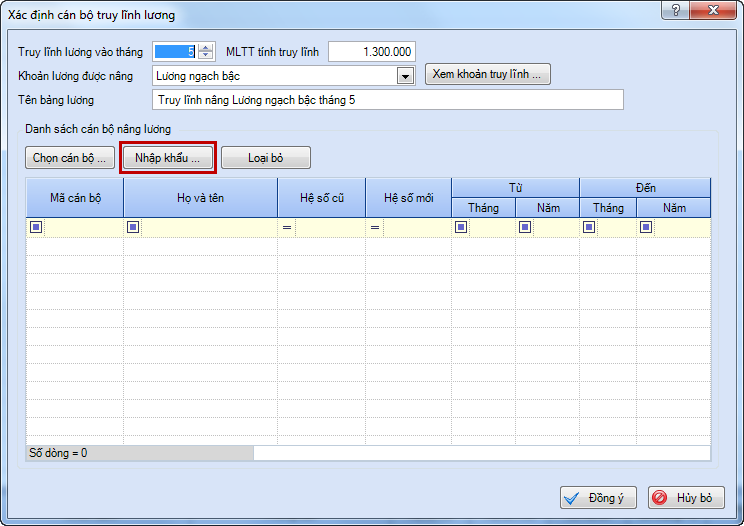
Task: Click the Số dòng = 0 status text
Action: coord(58,453)
